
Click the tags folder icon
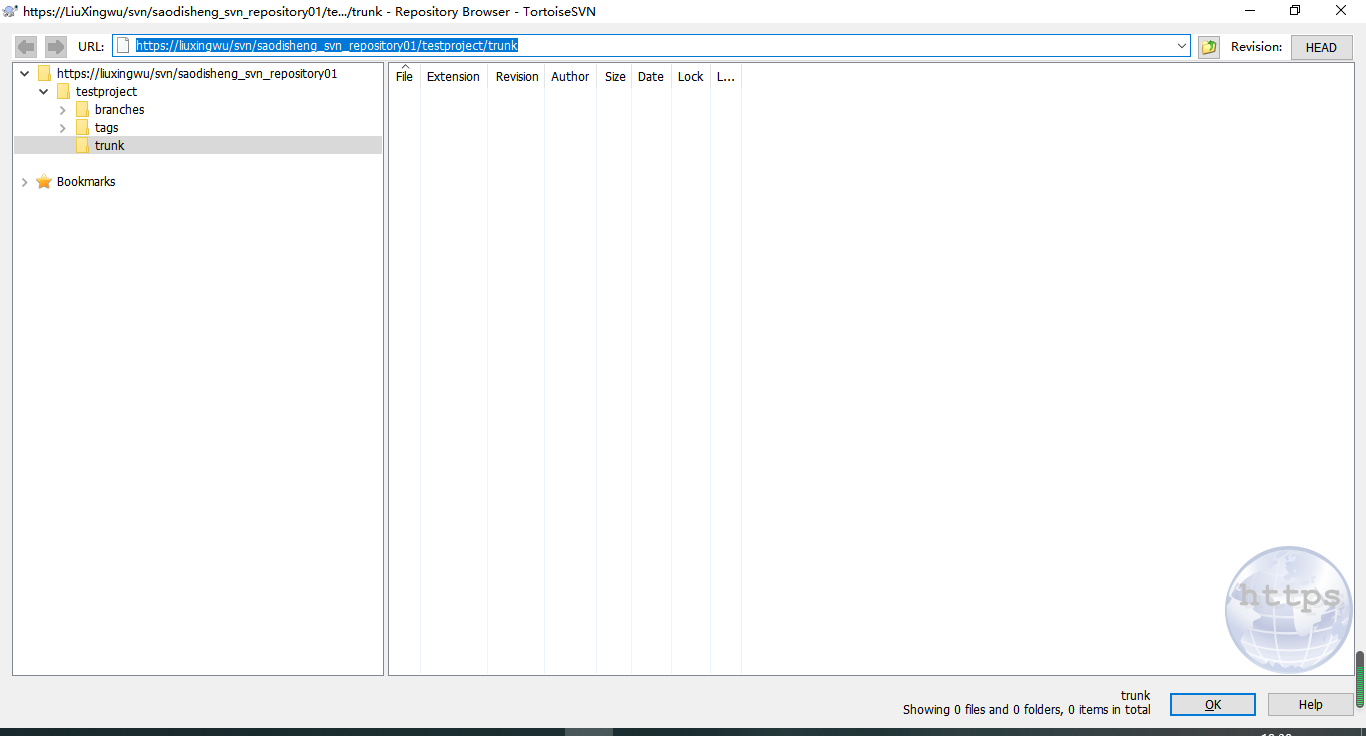click(82, 128)
